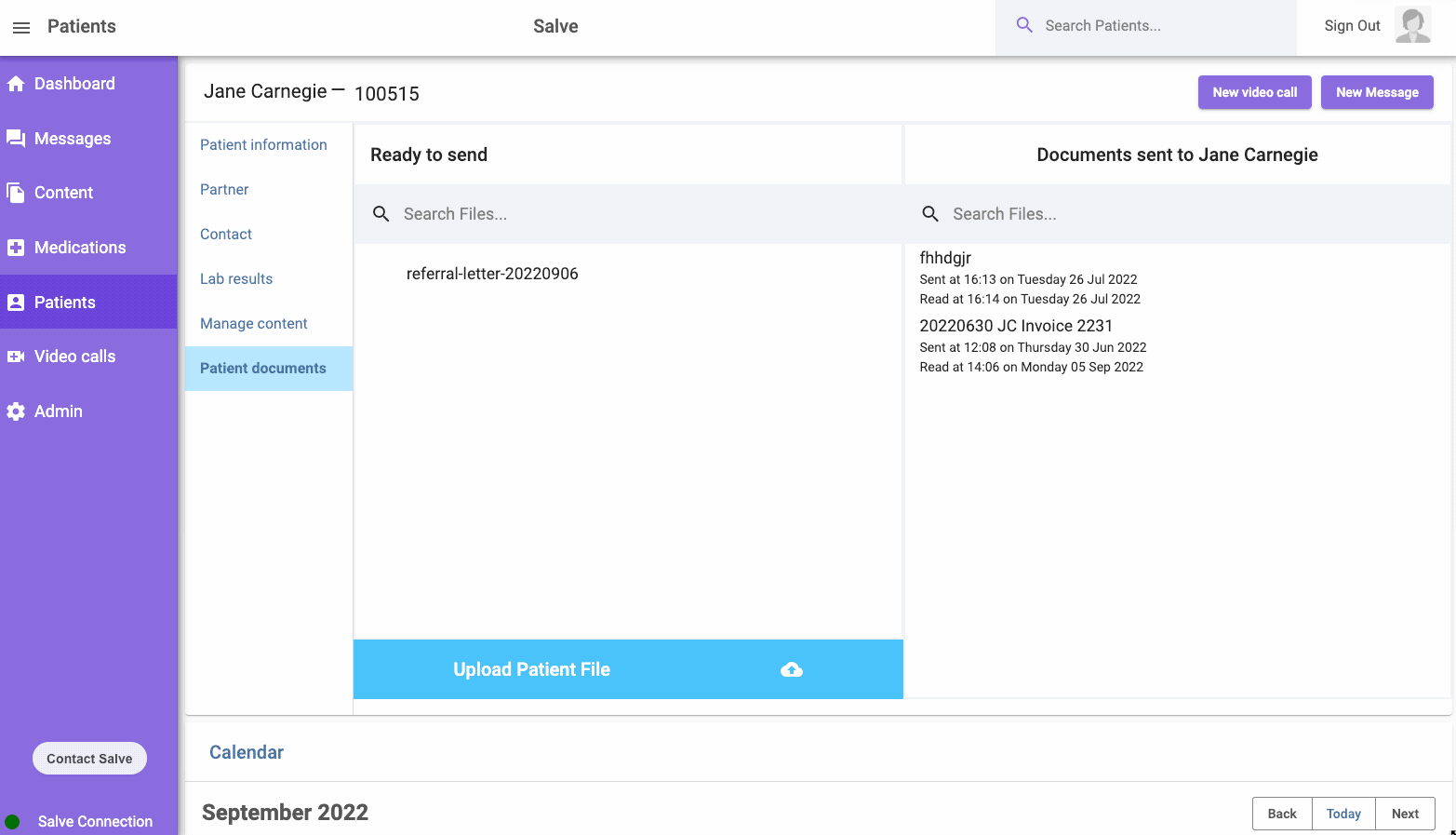Click the green Salve Connection status dot

[x=12, y=822]
